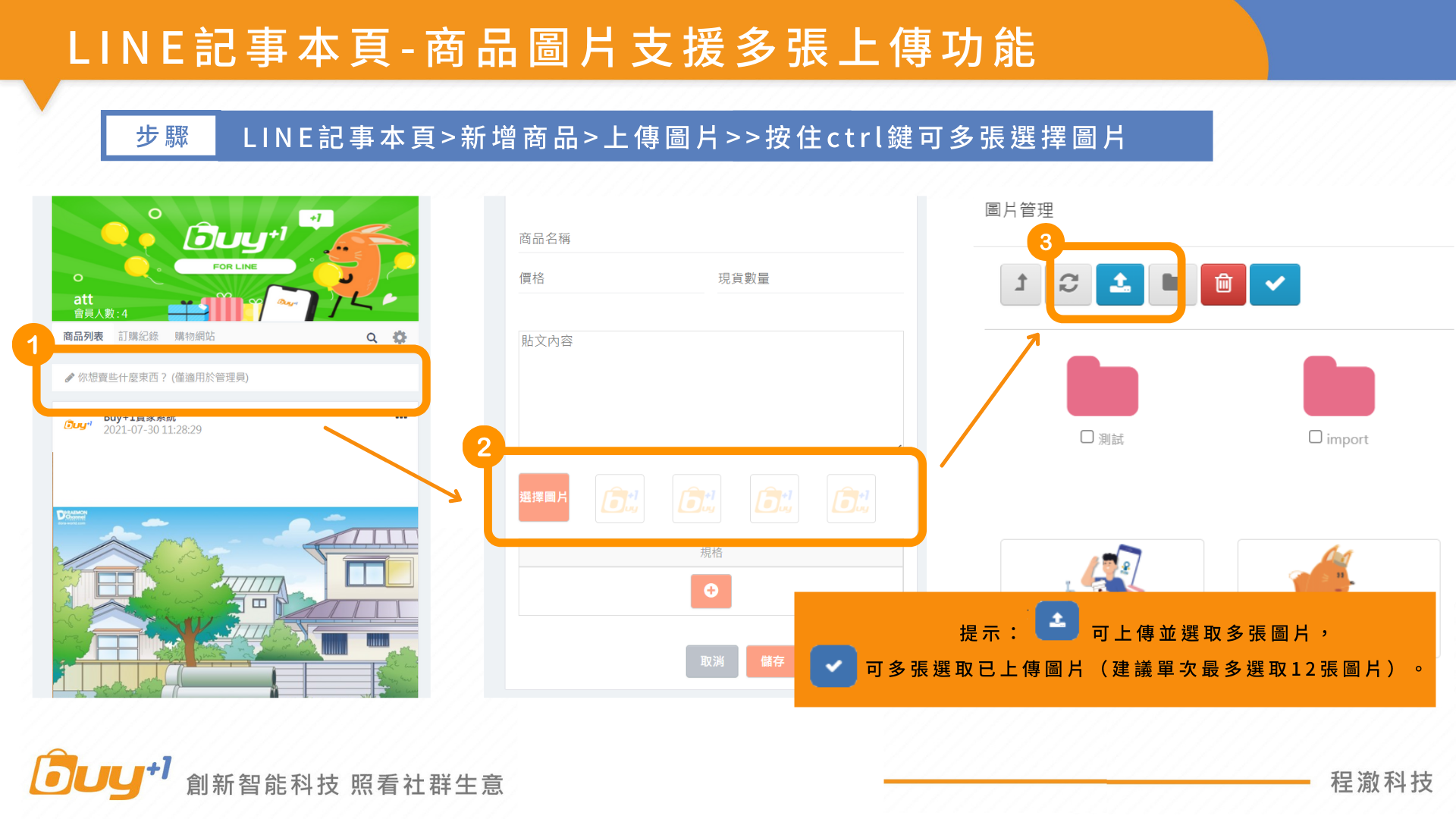Click the blue checkmark confirm button
Screen dimensions: 1456x819
(x=1275, y=284)
